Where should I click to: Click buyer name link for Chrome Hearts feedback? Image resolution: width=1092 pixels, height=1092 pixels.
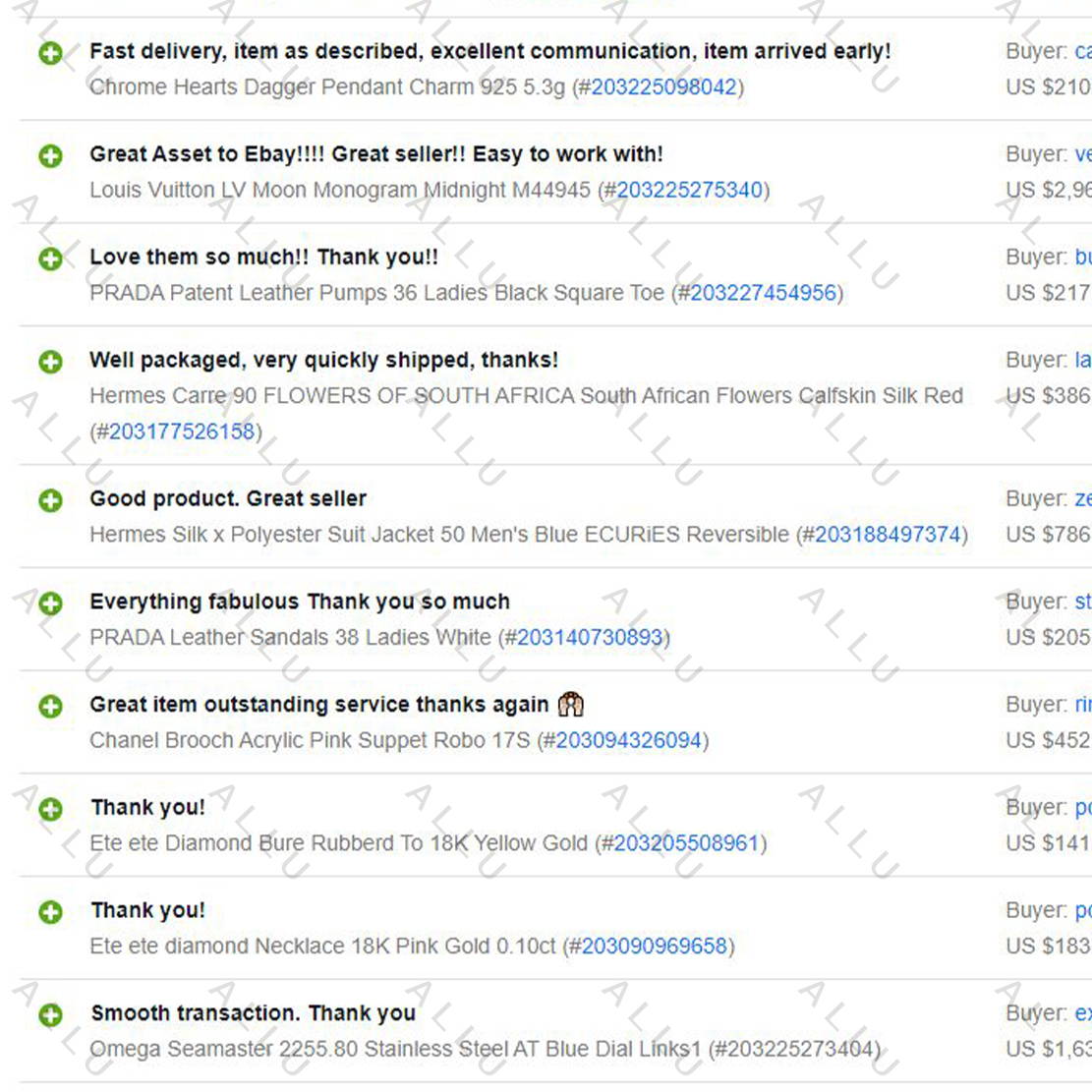[1083, 51]
